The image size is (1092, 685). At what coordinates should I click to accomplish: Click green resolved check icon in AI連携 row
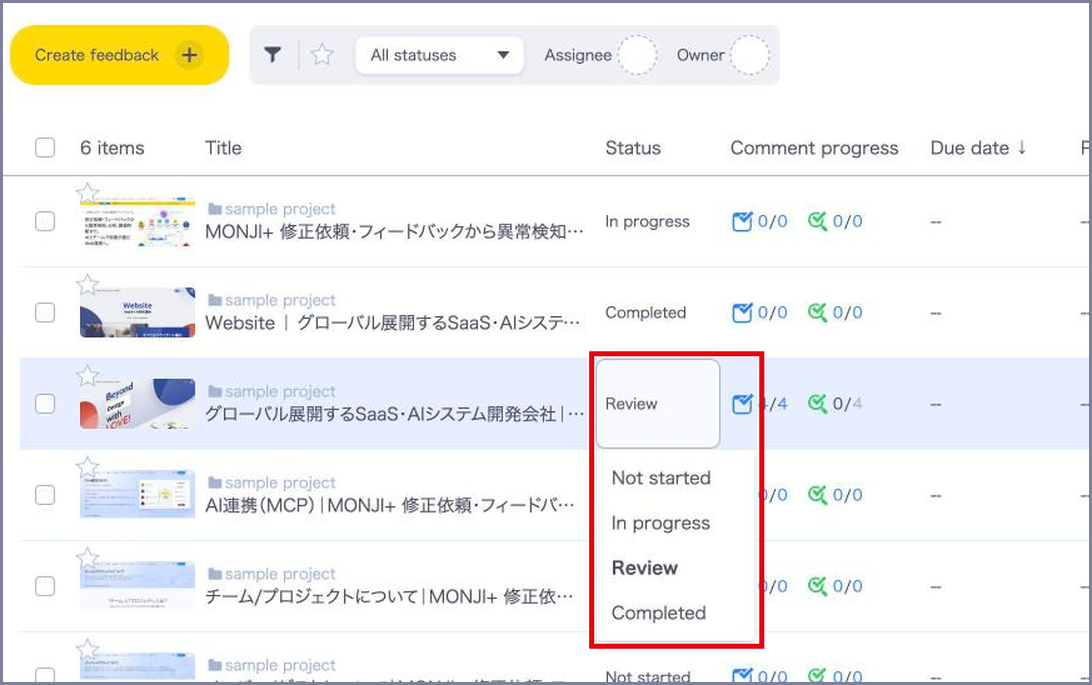[818, 495]
